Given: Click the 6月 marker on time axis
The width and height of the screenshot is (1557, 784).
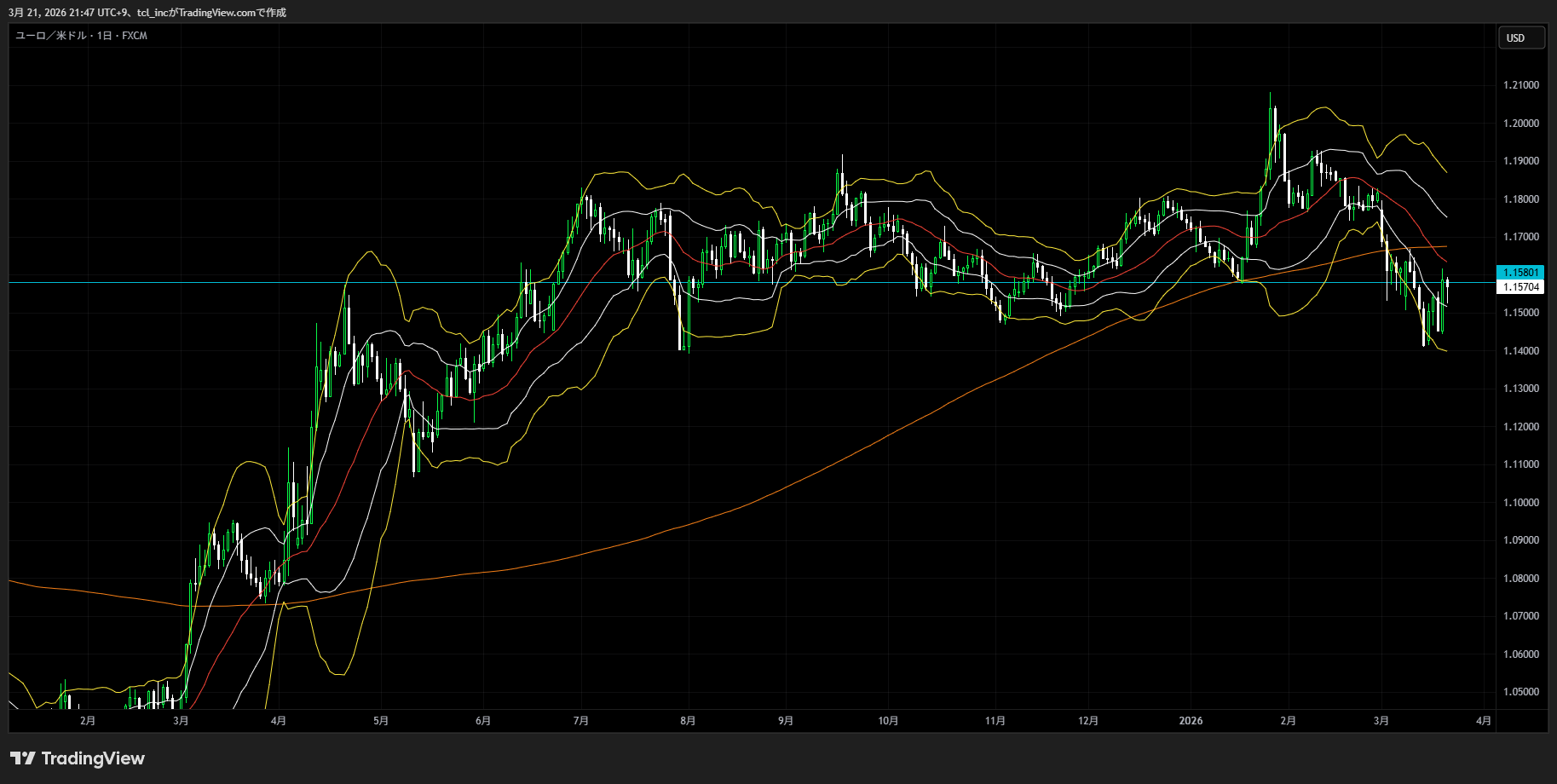Looking at the screenshot, I should click(483, 721).
